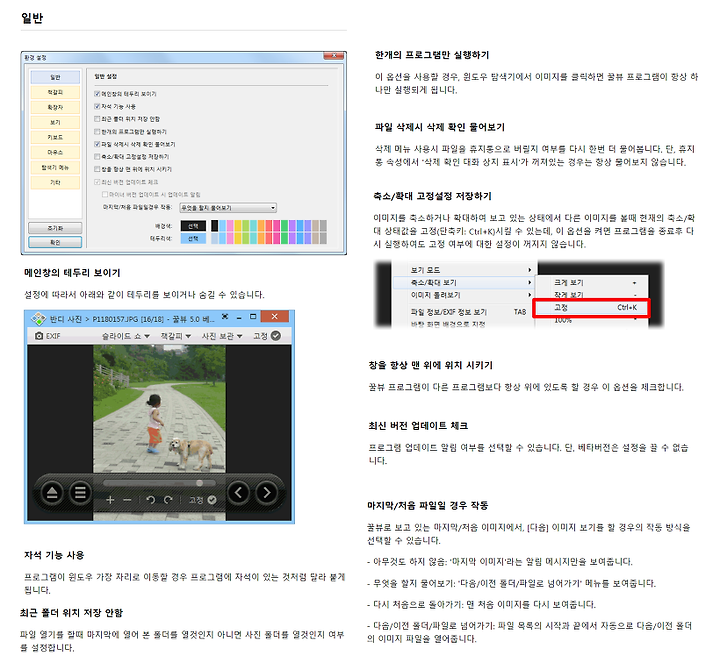Viewport: 720px width, 663px height.
Task: Open the 슬라이드 쇼 dropdown
Action: [x=126, y=336]
